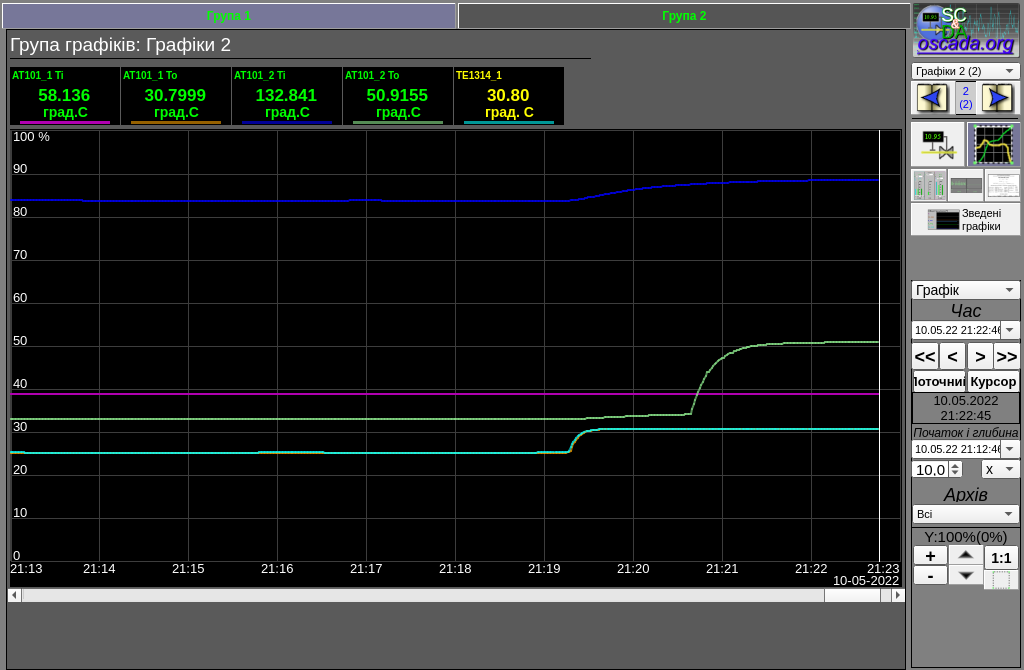Click the Зведені графіки button

tap(965, 219)
